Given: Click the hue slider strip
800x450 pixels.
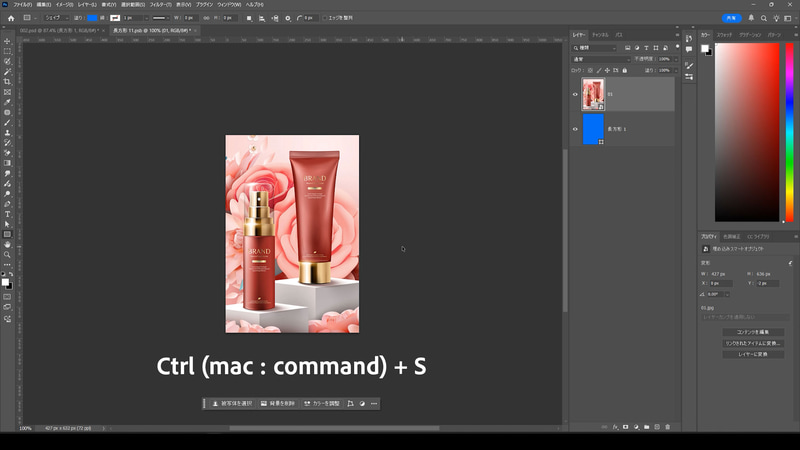Looking at the screenshot, I should 789,132.
